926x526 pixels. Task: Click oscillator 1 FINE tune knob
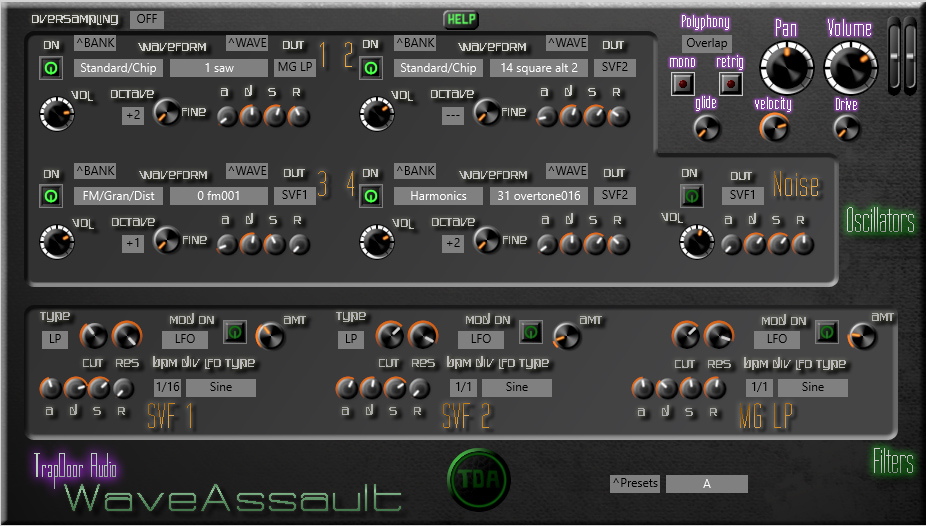pos(166,112)
